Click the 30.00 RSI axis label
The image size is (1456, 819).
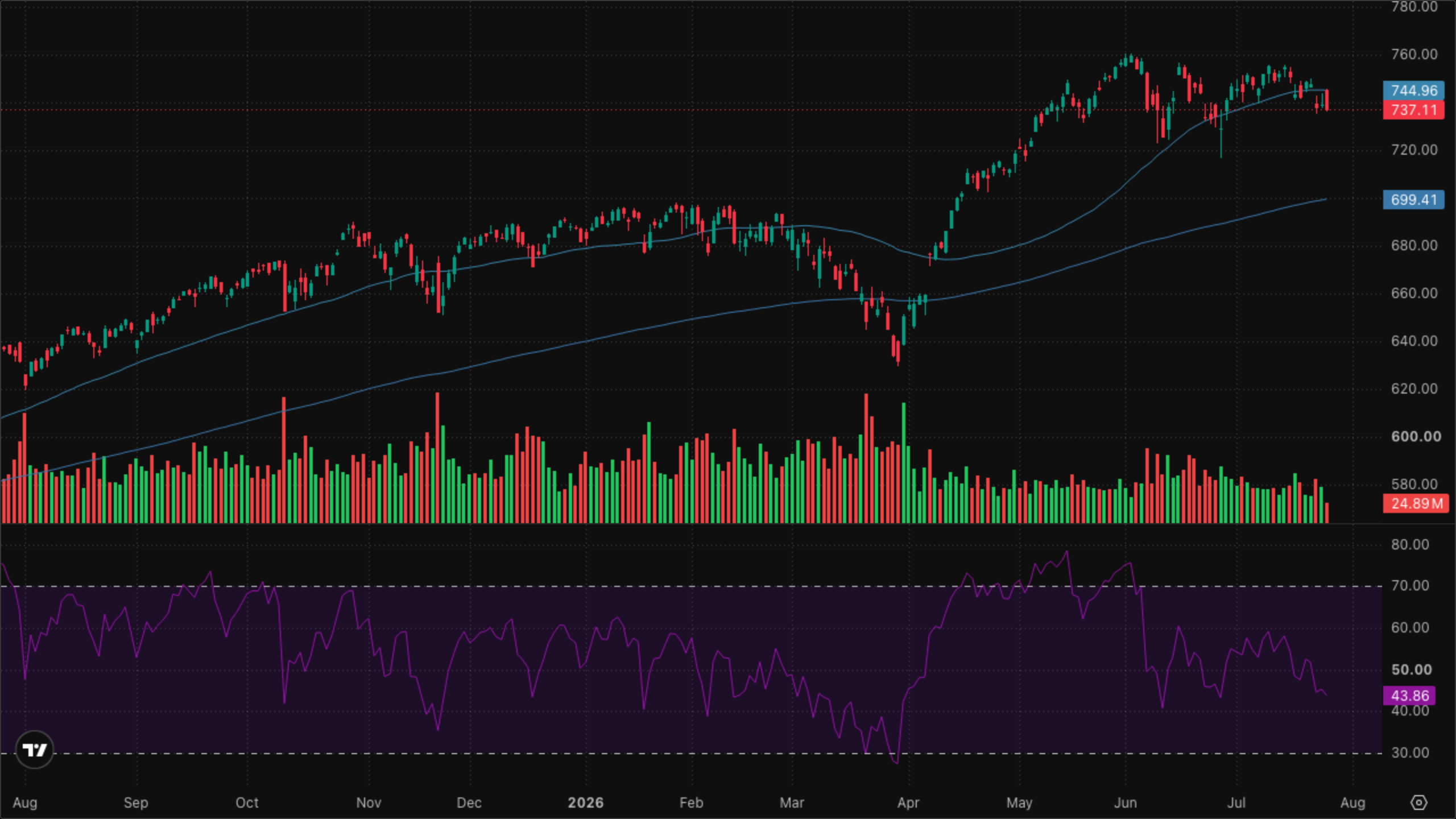tap(1410, 752)
